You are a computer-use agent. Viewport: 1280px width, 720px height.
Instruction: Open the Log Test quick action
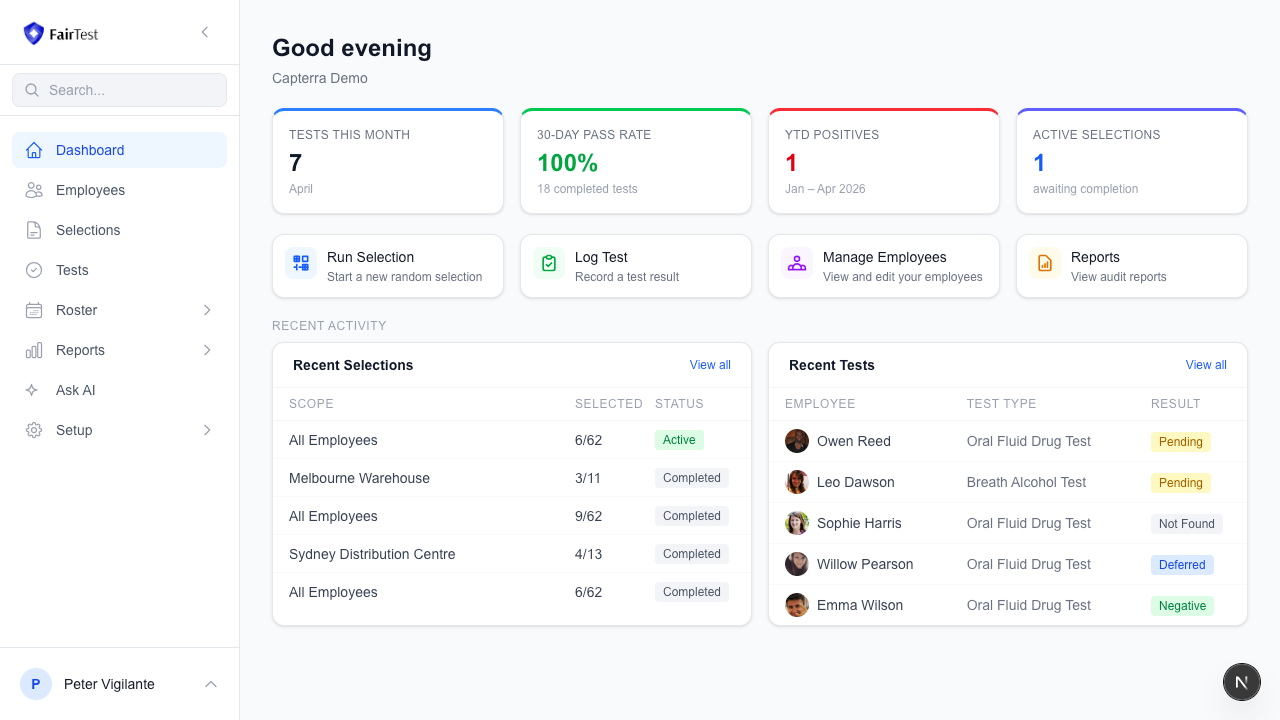click(636, 266)
